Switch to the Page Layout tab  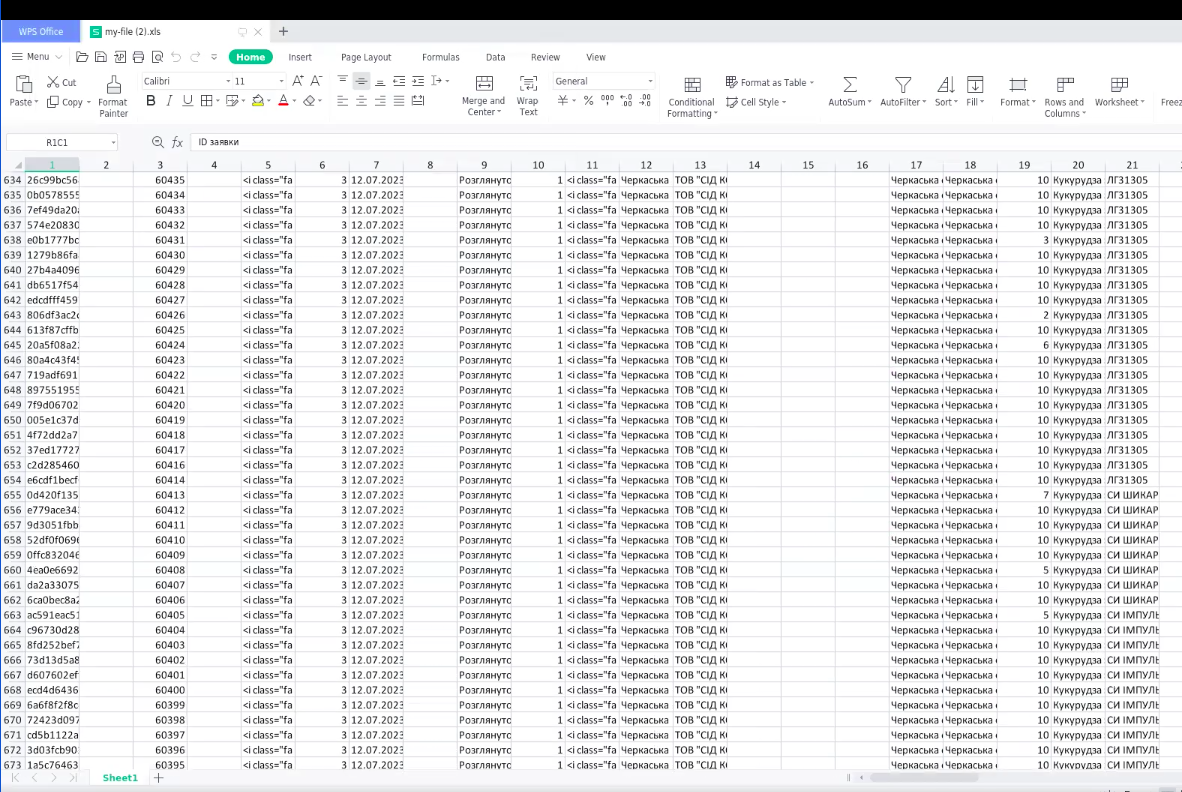click(366, 57)
